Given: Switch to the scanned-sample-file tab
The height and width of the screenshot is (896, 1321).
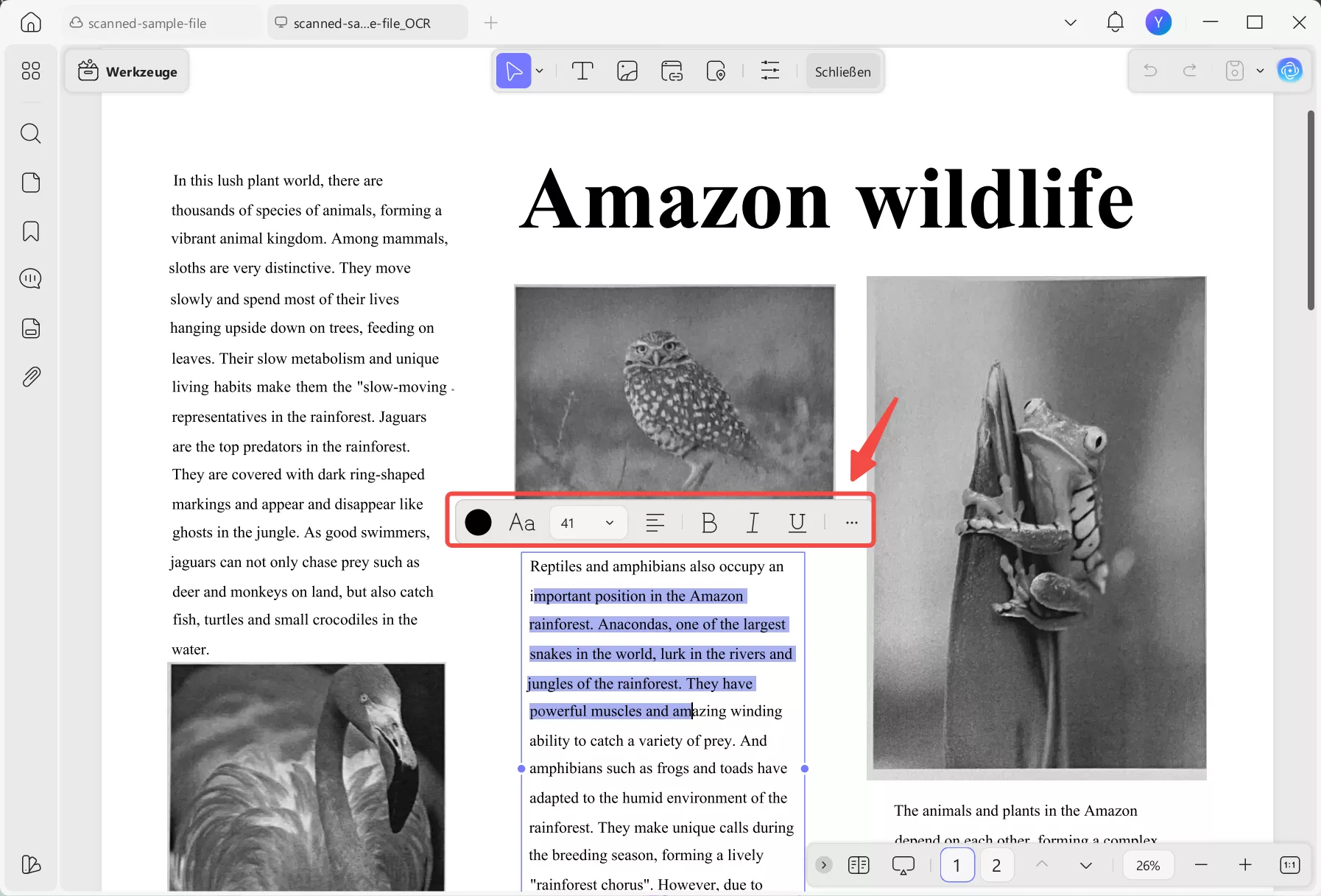Looking at the screenshot, I should coord(147,24).
